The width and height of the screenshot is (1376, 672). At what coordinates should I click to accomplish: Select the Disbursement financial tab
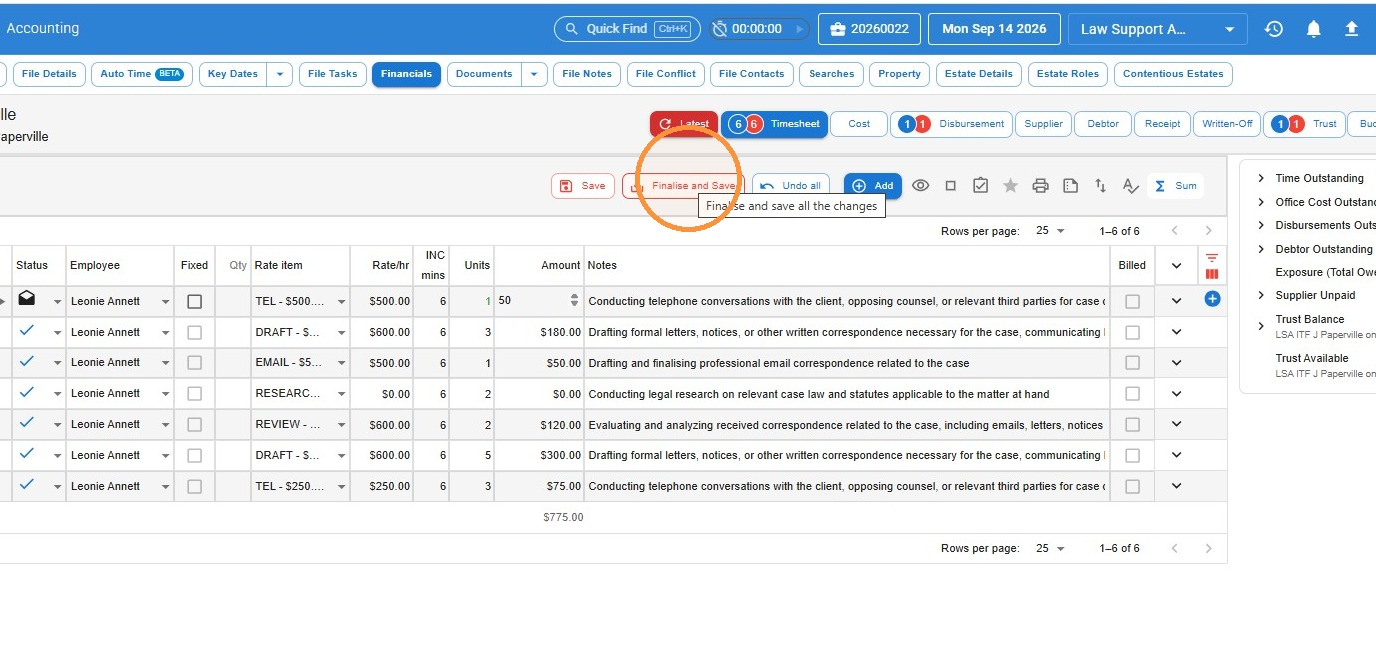point(950,124)
